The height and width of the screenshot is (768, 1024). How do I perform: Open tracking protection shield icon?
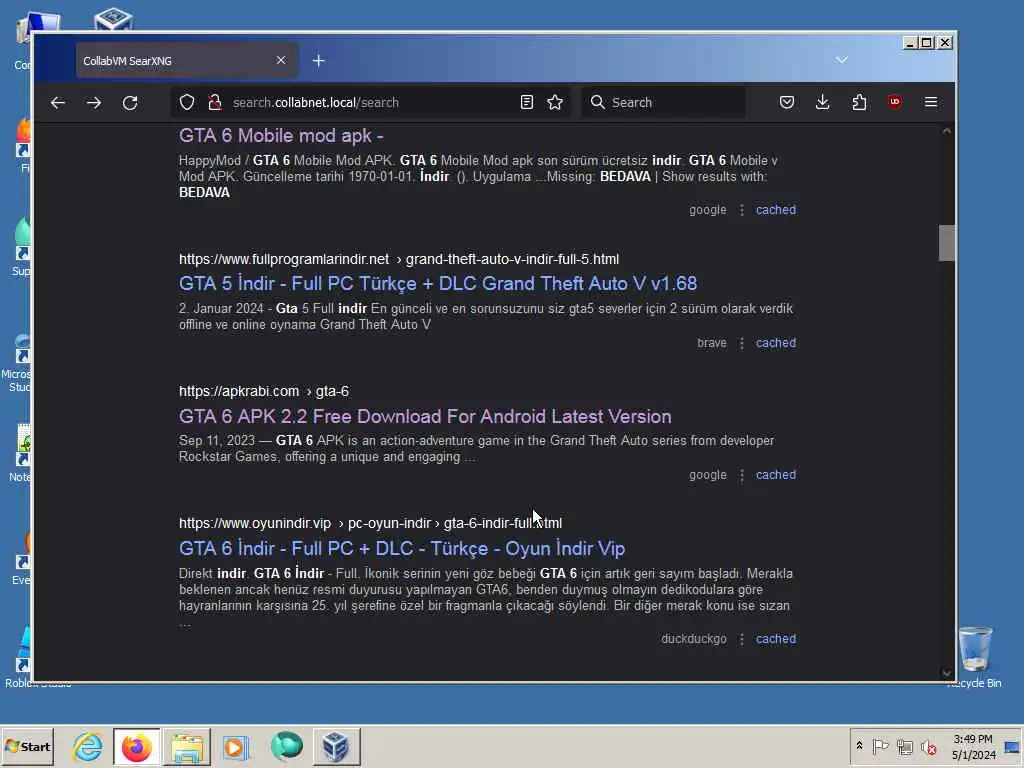[187, 103]
